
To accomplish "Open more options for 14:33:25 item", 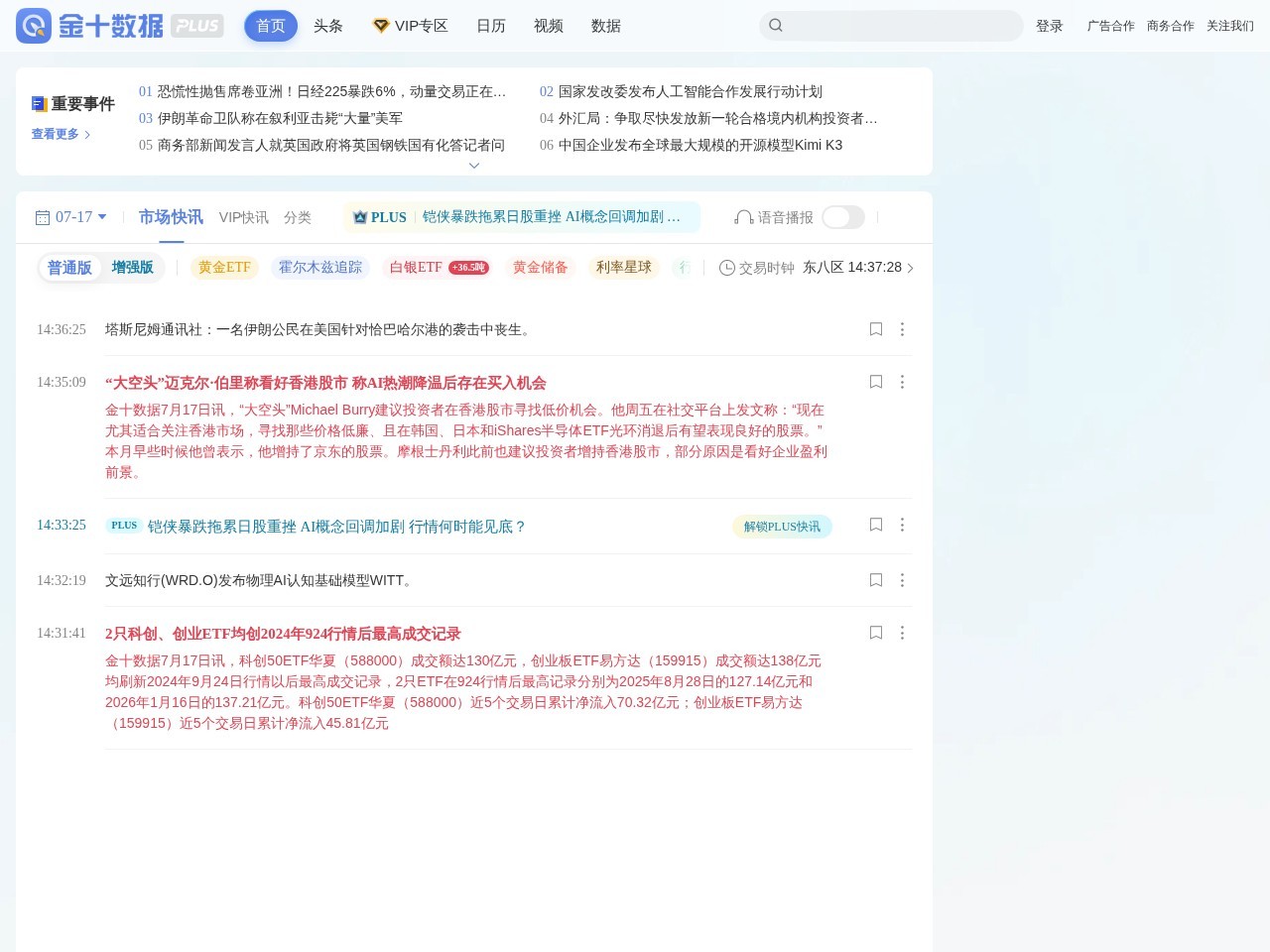I will pyautogui.click(x=902, y=525).
